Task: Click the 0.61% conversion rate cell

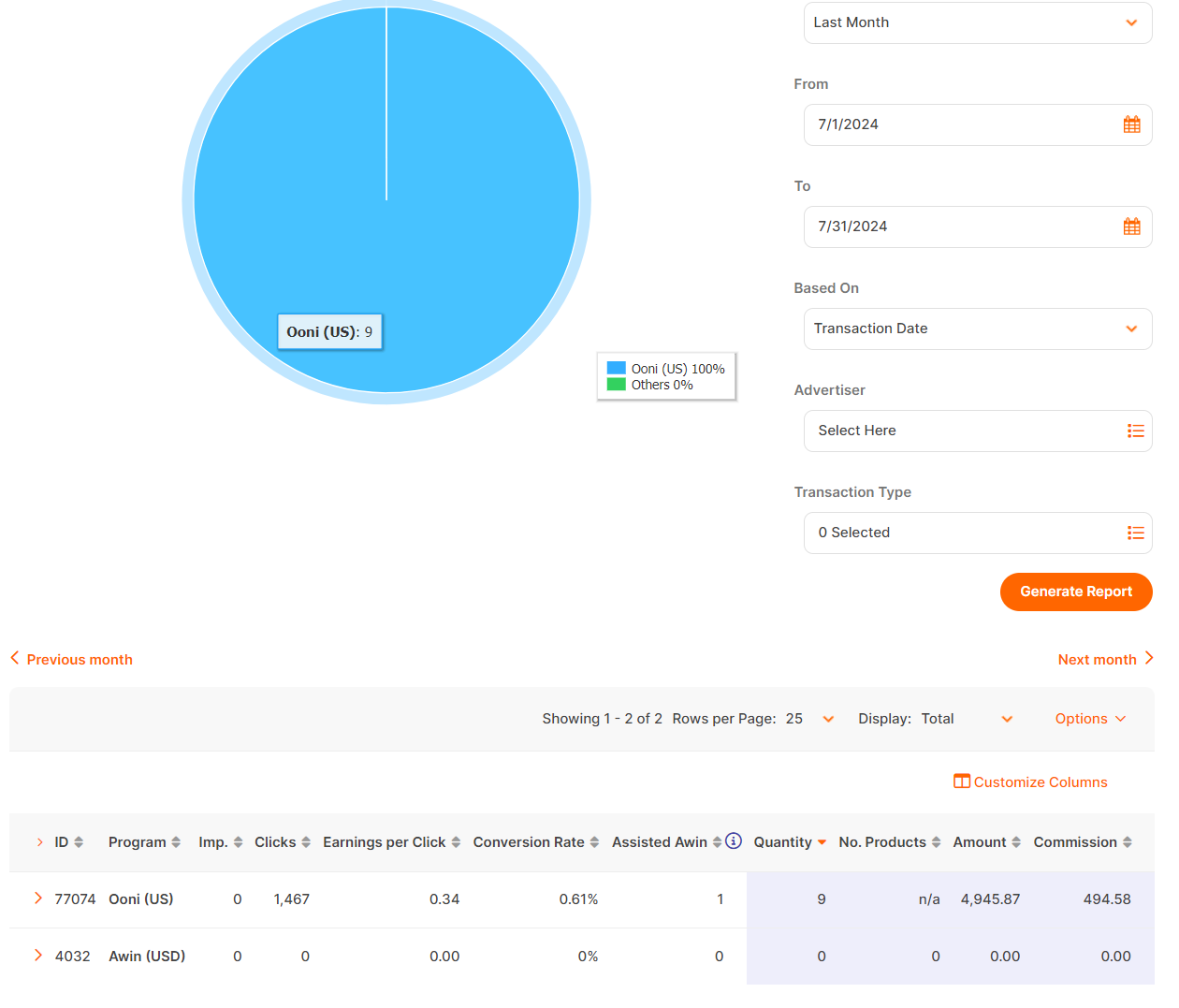Action: pos(578,899)
